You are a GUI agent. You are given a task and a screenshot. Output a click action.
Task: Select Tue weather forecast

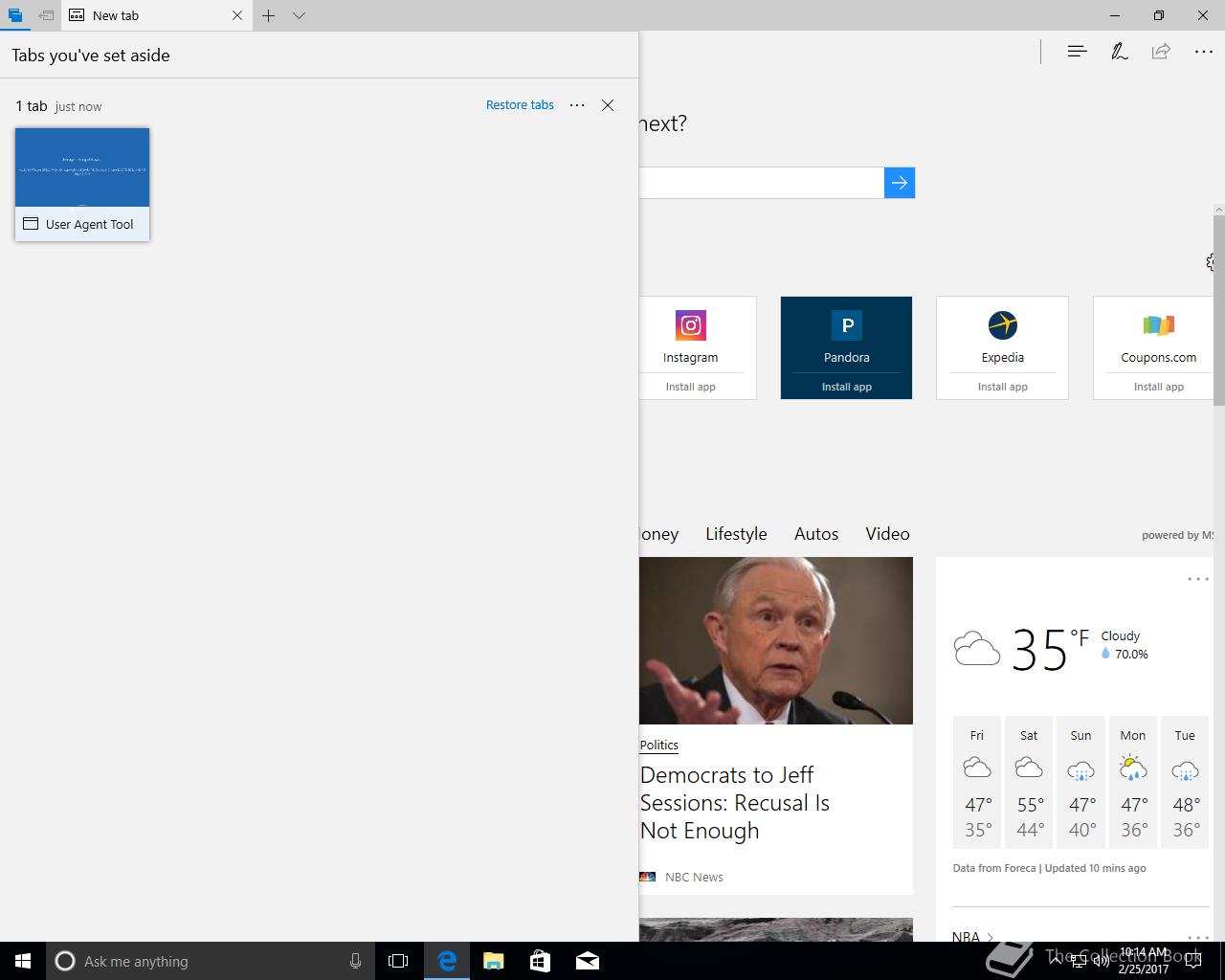pyautogui.click(x=1185, y=782)
